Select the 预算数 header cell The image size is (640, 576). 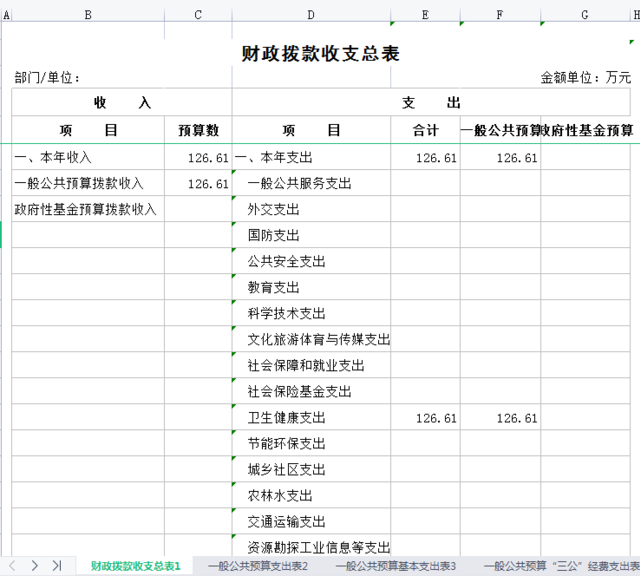[x=198, y=130]
